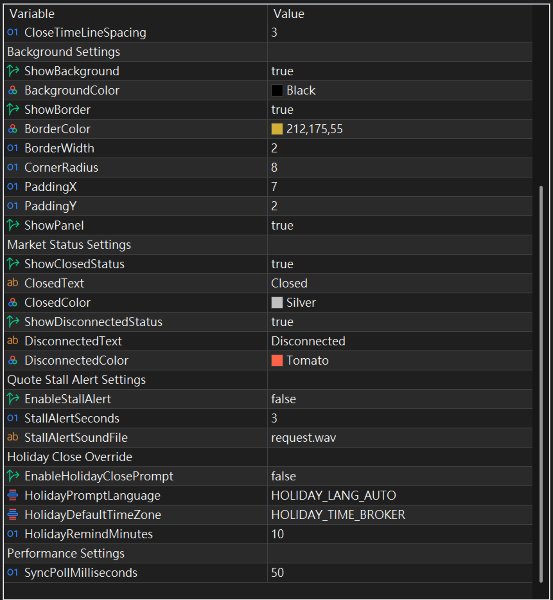Click the boolean icon beside ShowPanel
553x600 pixels.
point(13,225)
